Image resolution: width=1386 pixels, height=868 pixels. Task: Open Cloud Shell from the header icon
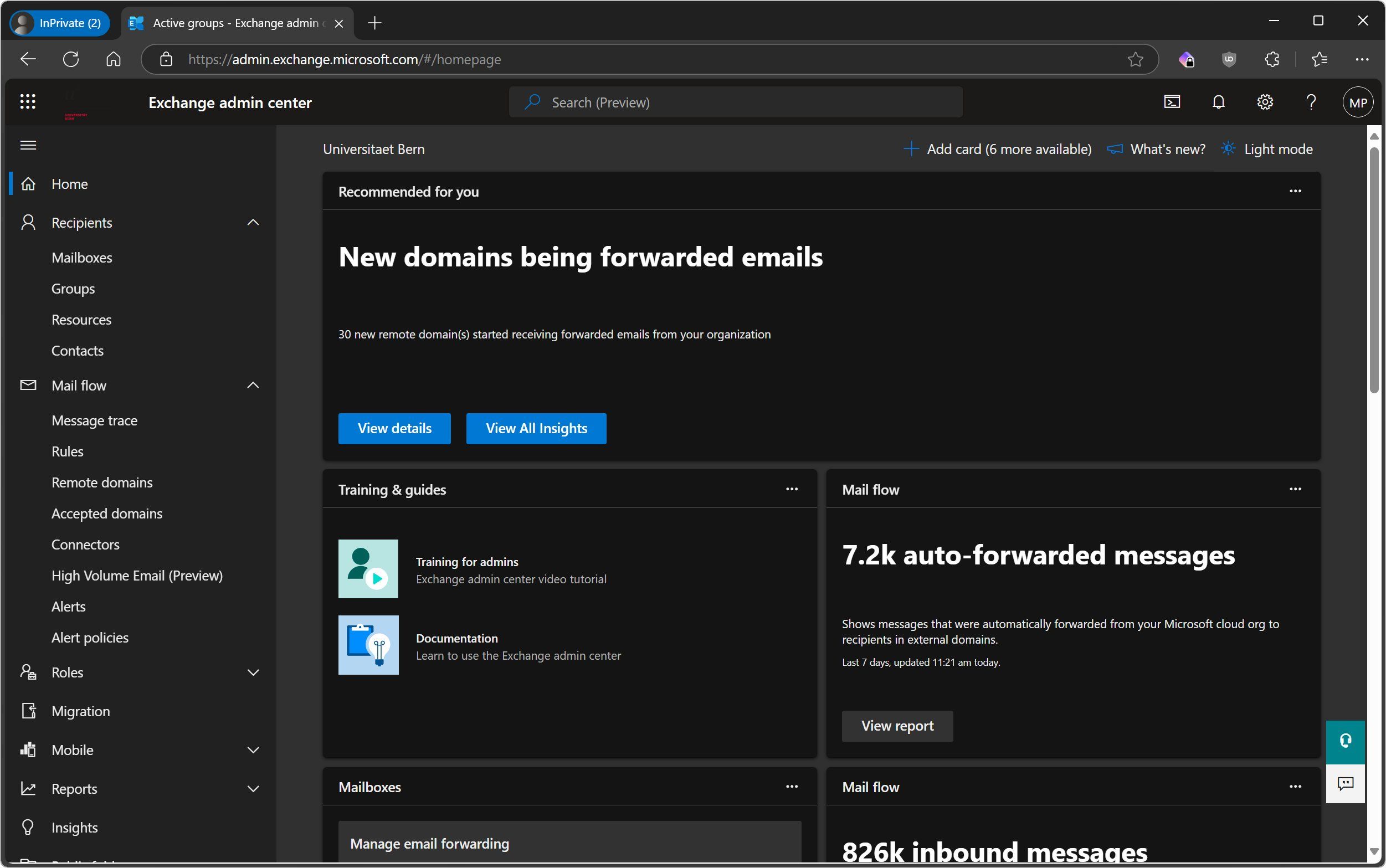tap(1172, 102)
